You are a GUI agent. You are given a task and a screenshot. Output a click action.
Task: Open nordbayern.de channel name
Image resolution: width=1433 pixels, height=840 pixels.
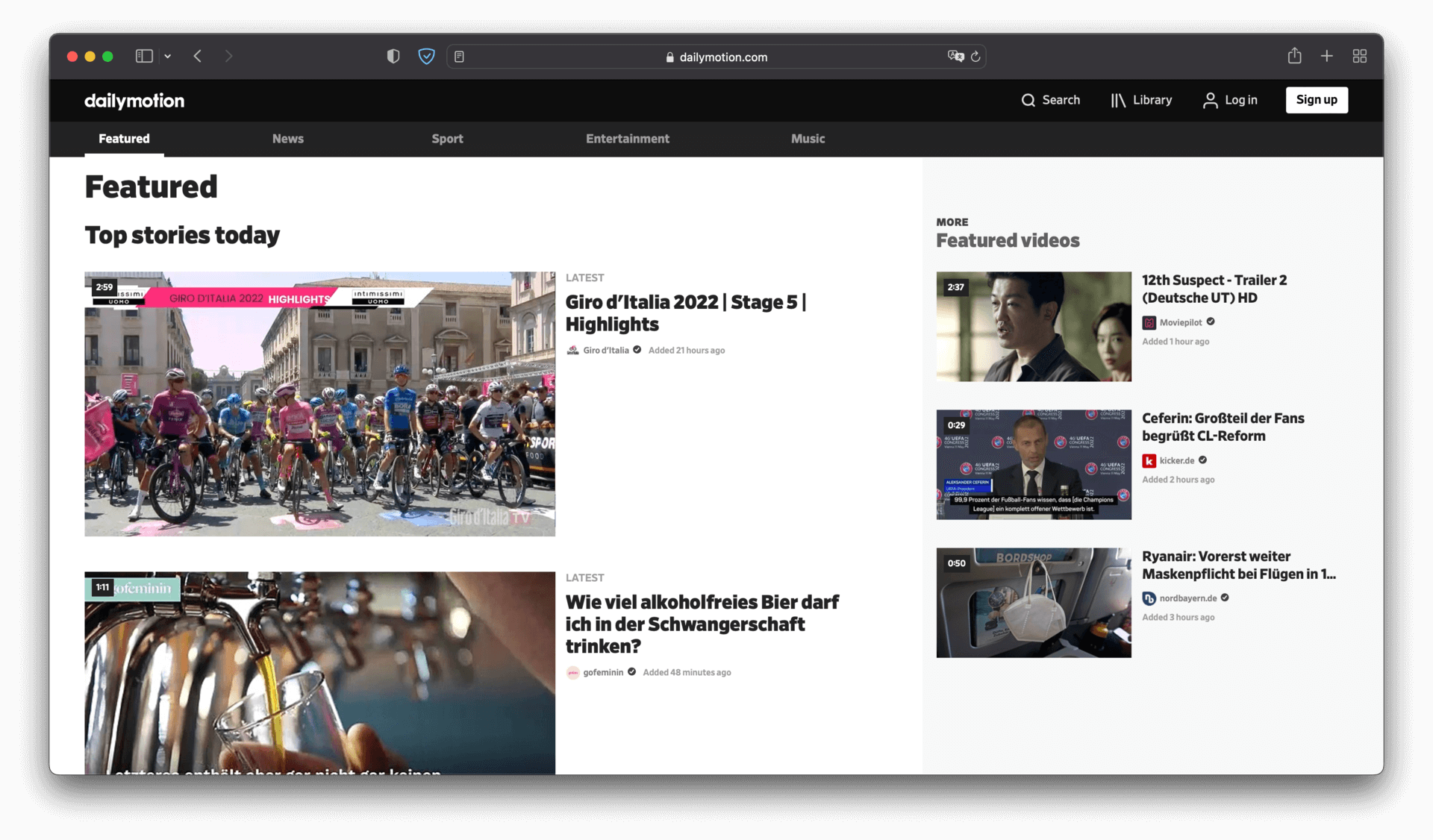tap(1188, 598)
